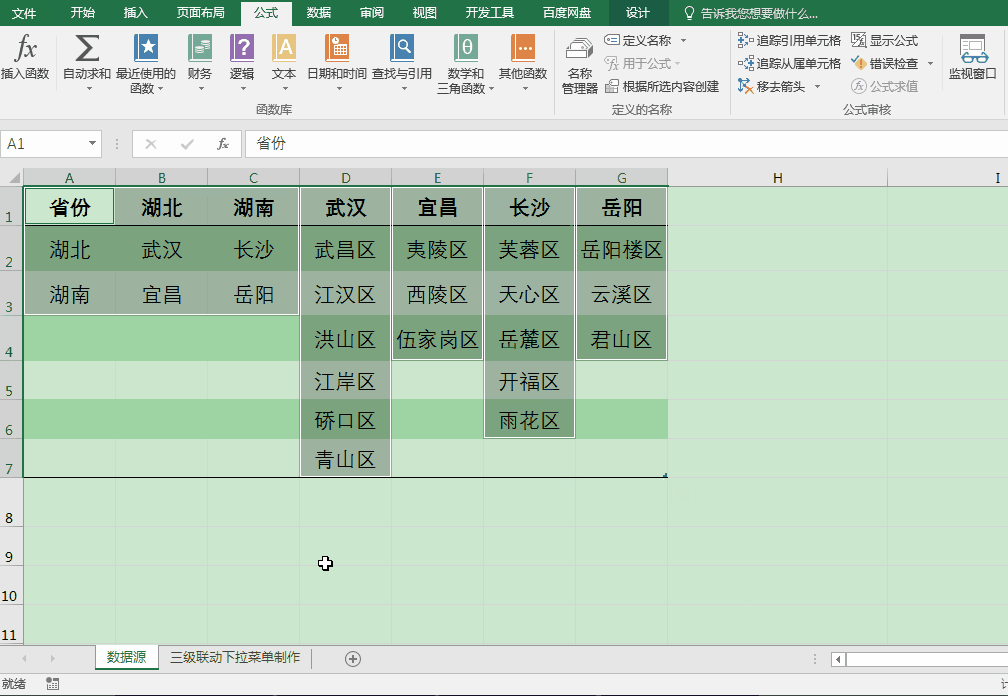Image resolution: width=1008 pixels, height=696 pixels.
Task: Open the Financial (财务) functions icon
Action: point(200,49)
